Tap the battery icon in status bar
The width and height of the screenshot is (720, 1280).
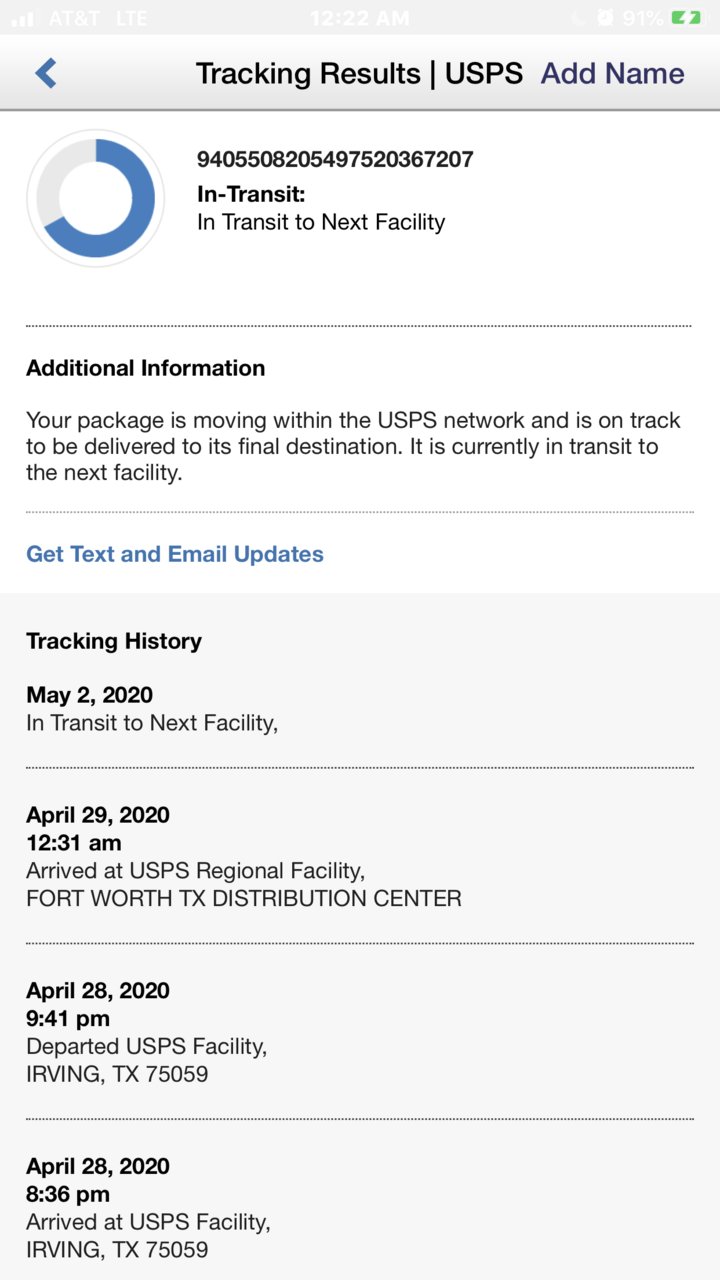687,17
